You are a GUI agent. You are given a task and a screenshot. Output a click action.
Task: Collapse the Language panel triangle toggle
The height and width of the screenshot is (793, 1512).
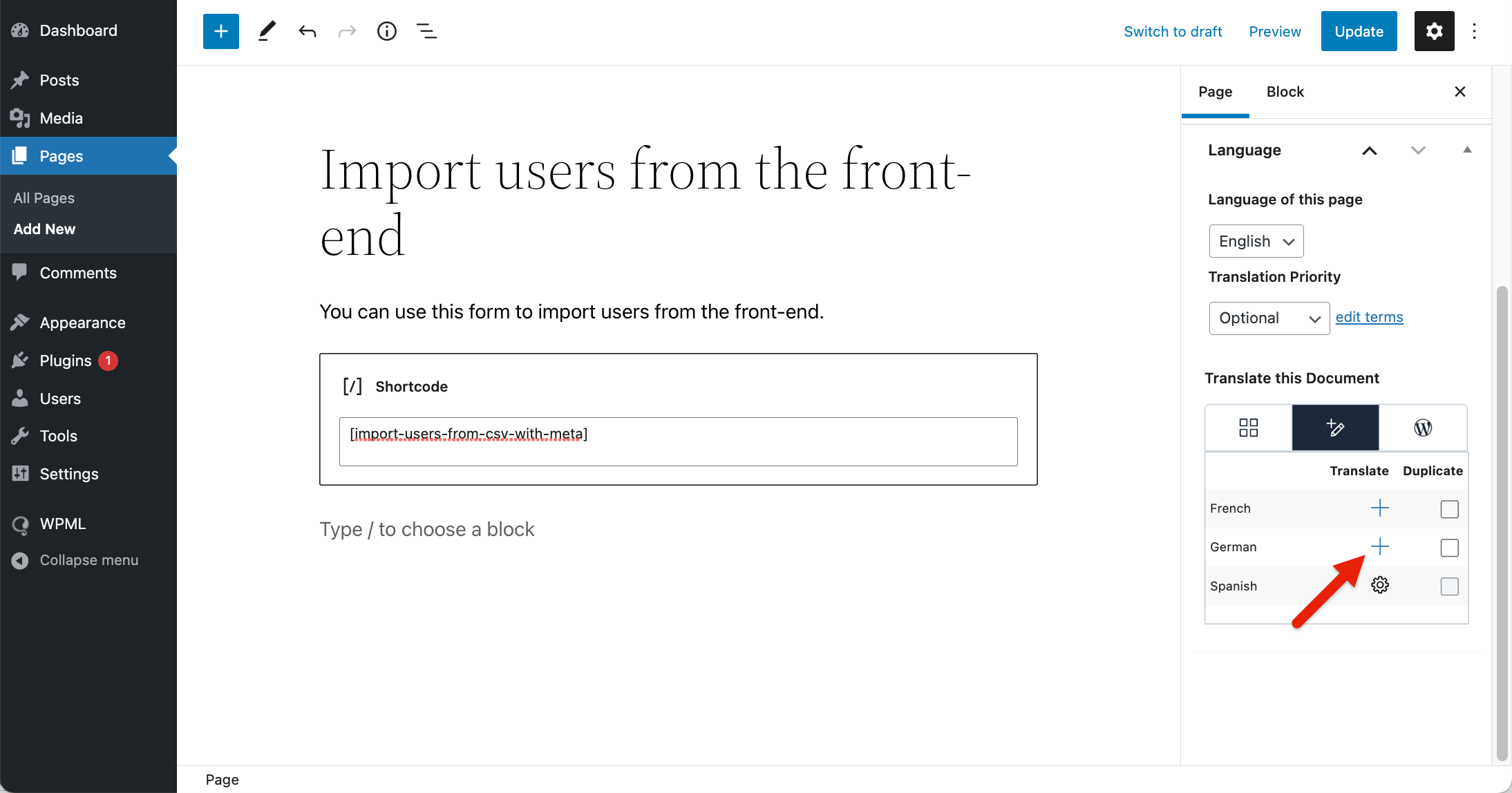tap(1467, 150)
